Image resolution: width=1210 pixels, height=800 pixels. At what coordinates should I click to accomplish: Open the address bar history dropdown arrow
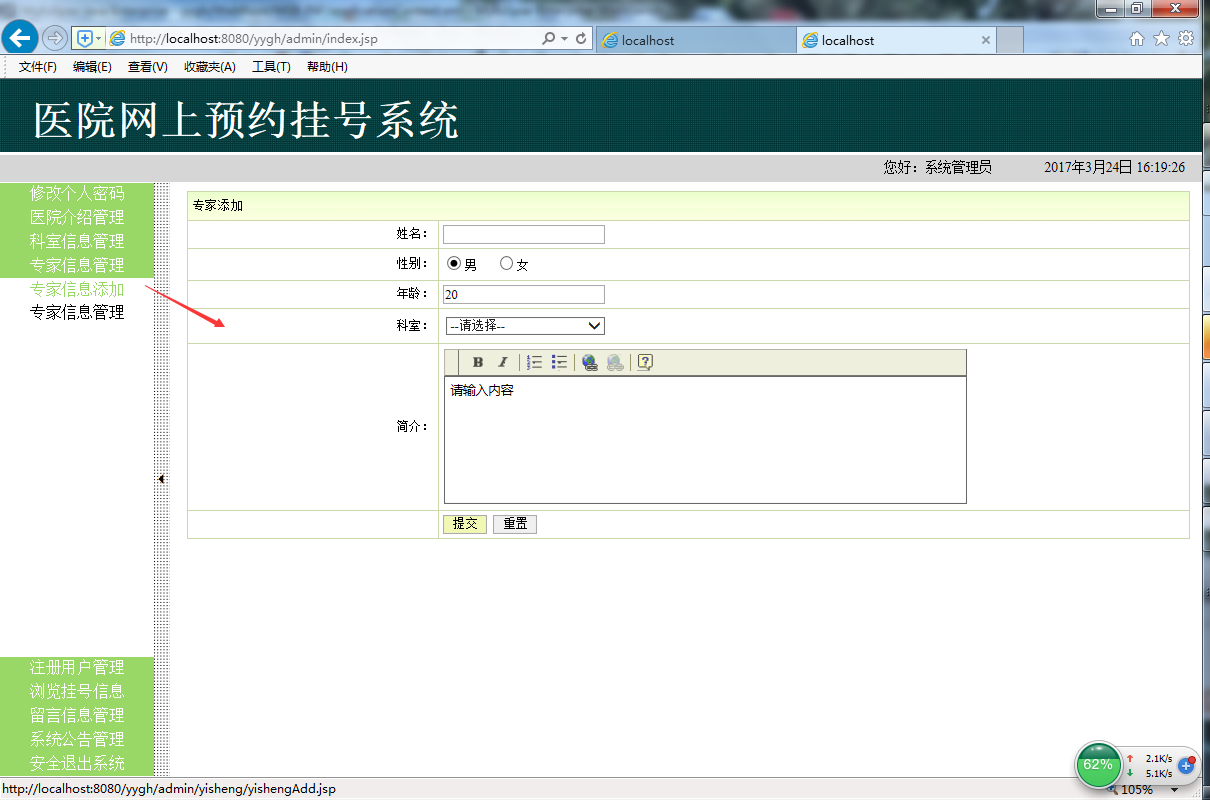(564, 39)
